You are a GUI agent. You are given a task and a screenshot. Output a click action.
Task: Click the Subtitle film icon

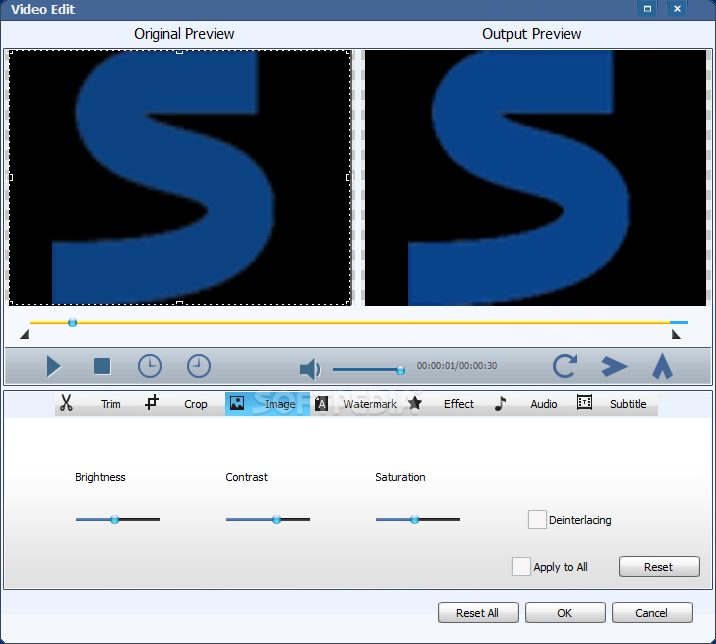(584, 402)
